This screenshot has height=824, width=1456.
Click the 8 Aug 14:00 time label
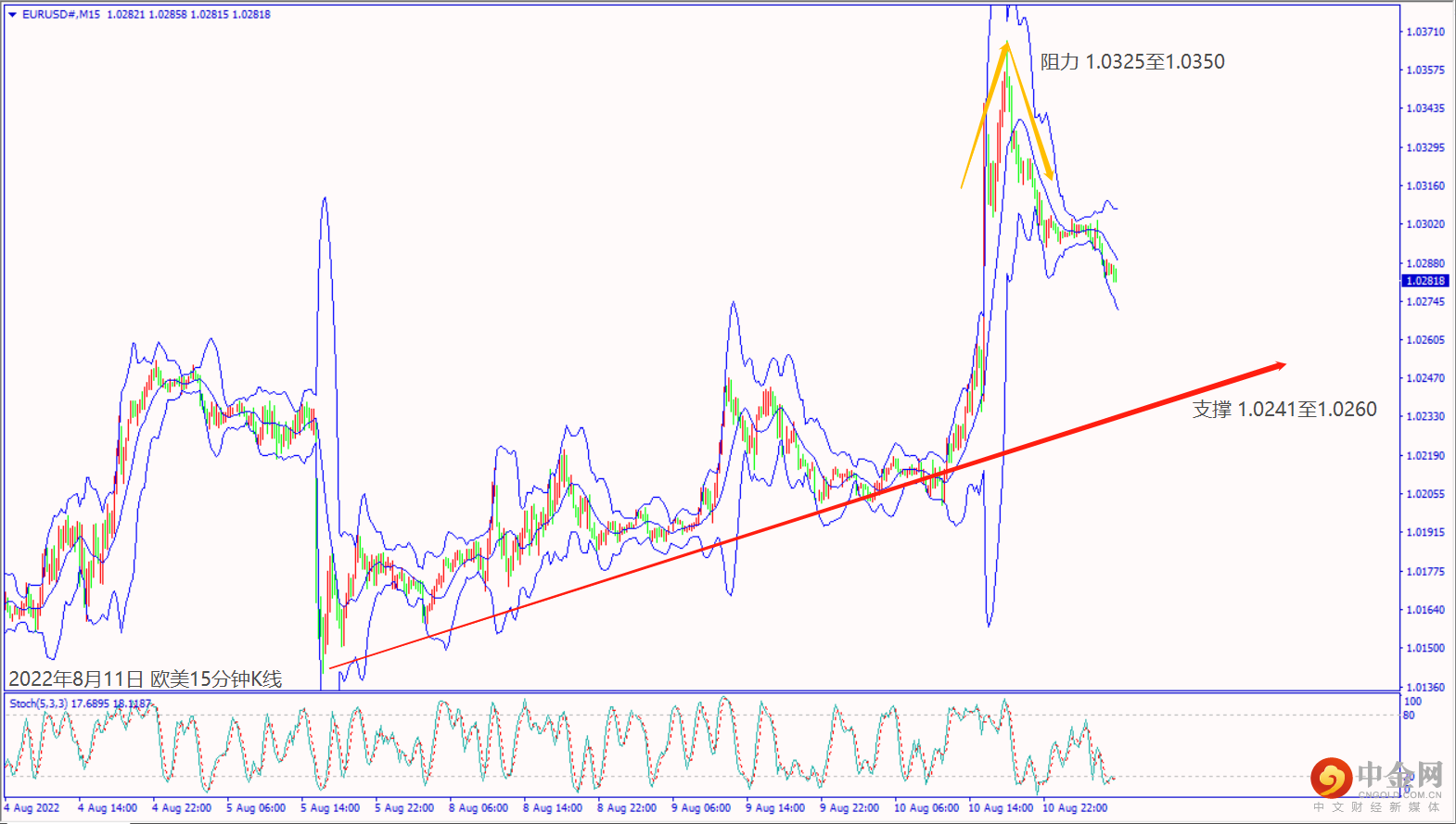click(553, 808)
